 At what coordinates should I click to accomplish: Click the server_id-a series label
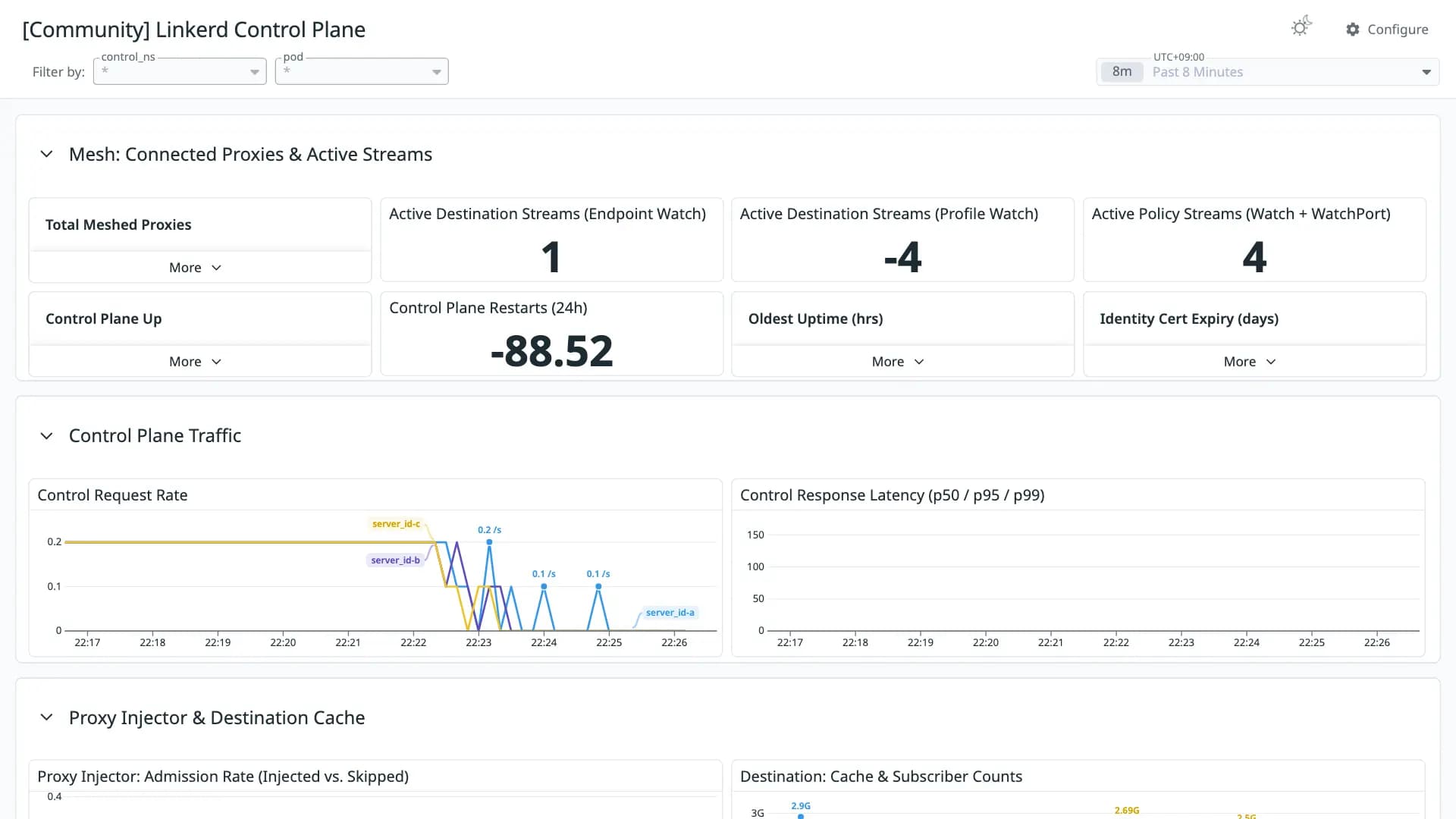click(x=670, y=613)
